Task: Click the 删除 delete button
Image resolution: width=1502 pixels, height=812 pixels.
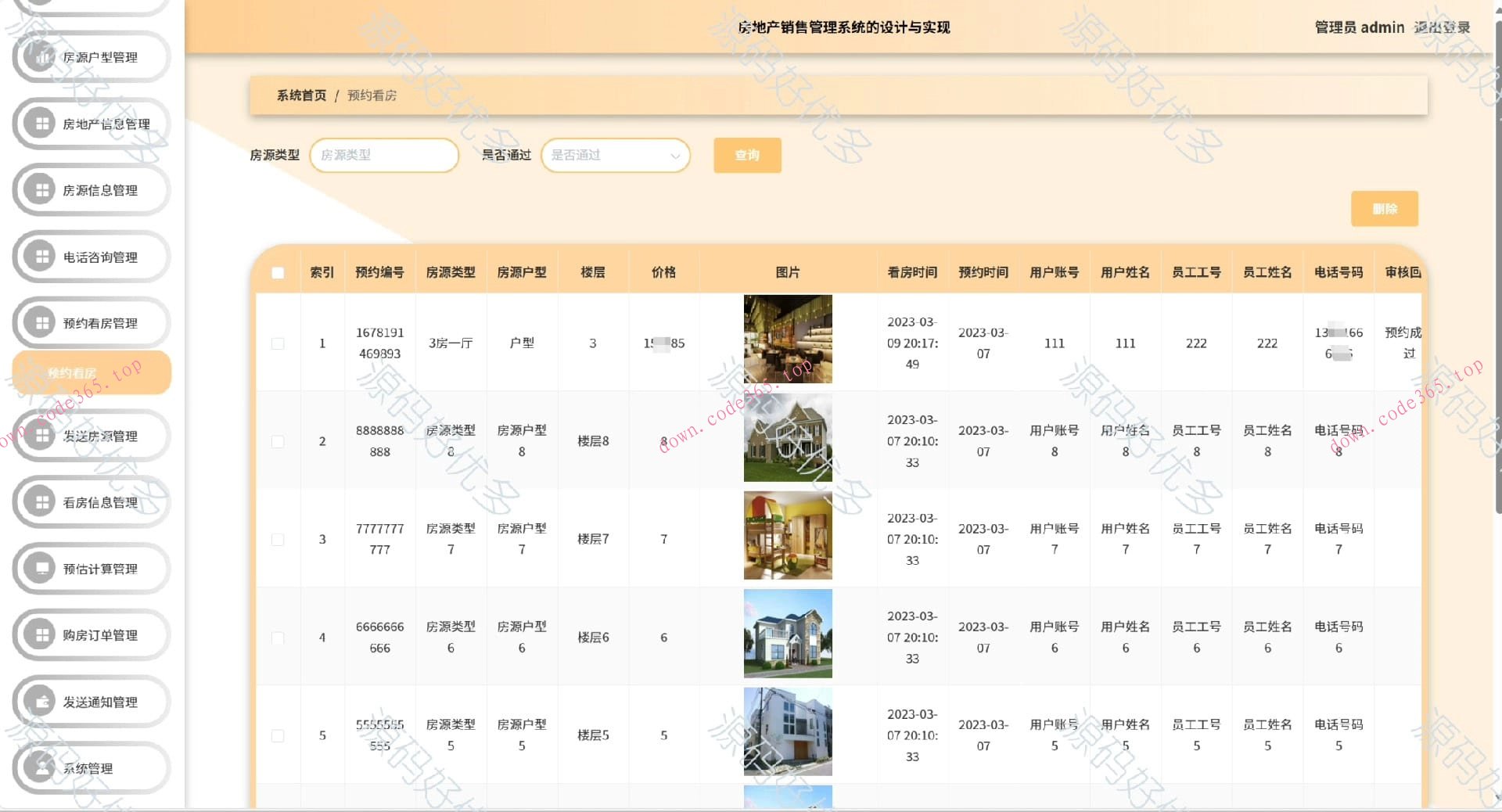Action: tap(1384, 208)
